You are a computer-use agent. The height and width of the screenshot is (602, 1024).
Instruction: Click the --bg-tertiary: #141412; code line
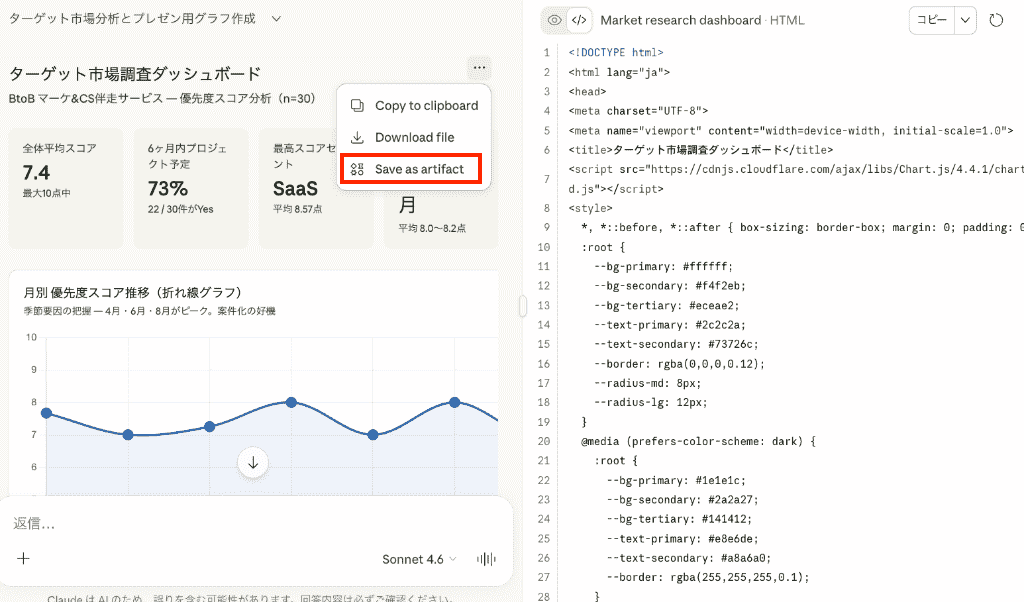pos(679,519)
